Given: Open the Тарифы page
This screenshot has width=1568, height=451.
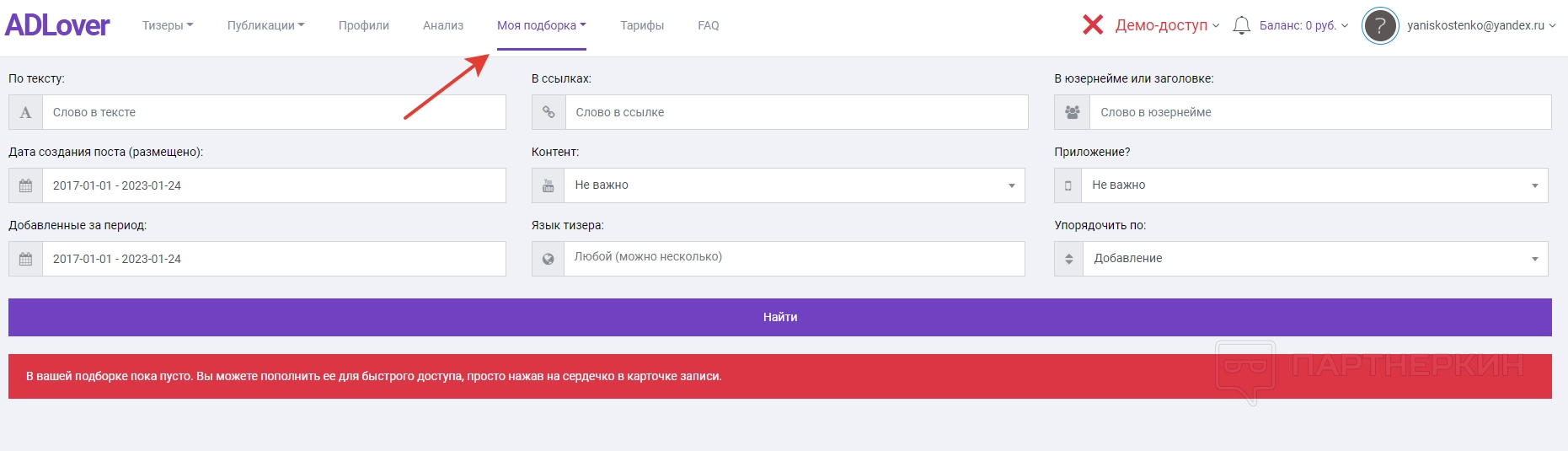Looking at the screenshot, I should [642, 25].
